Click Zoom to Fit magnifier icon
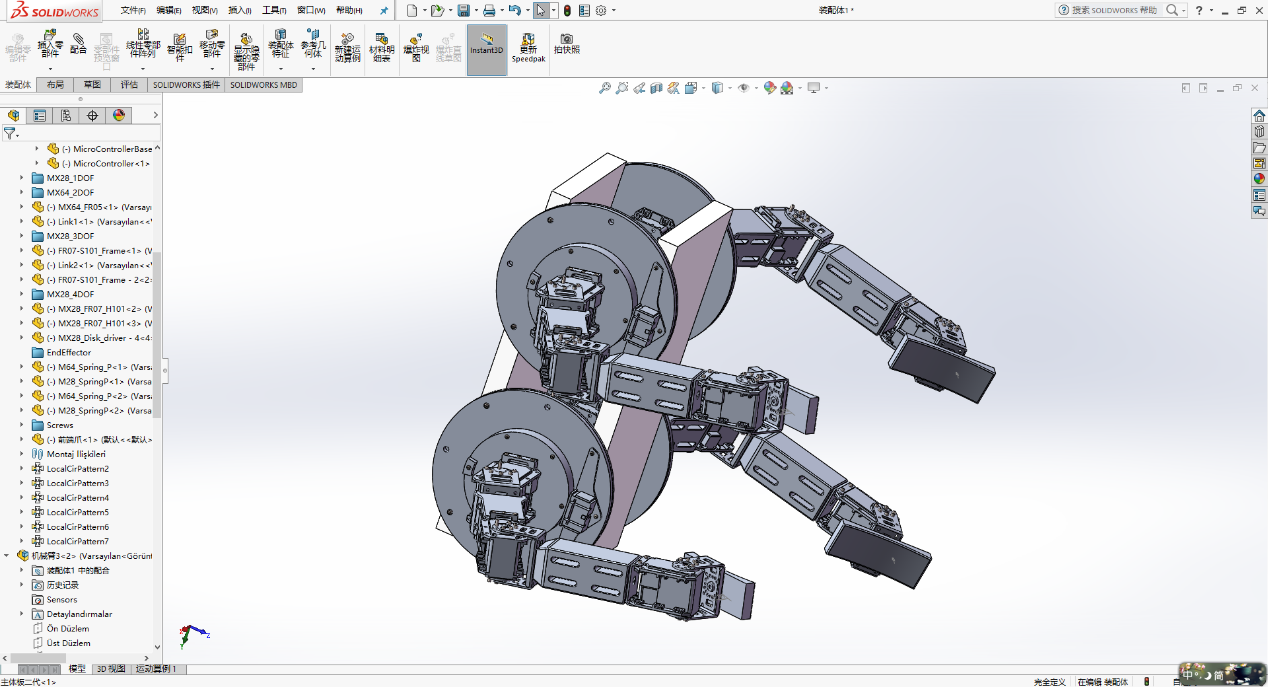This screenshot has height=687, width=1268. (604, 88)
